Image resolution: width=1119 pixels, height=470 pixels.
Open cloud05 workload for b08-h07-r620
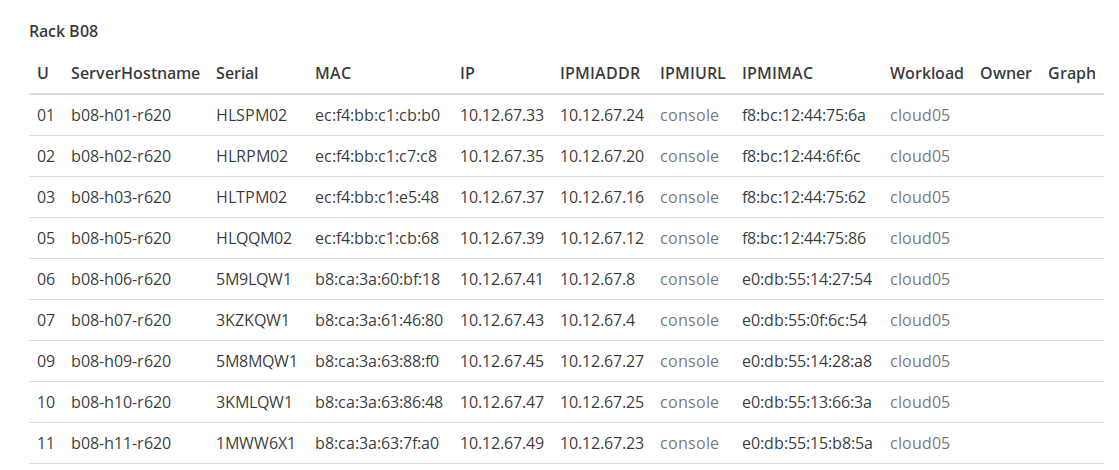click(x=919, y=320)
